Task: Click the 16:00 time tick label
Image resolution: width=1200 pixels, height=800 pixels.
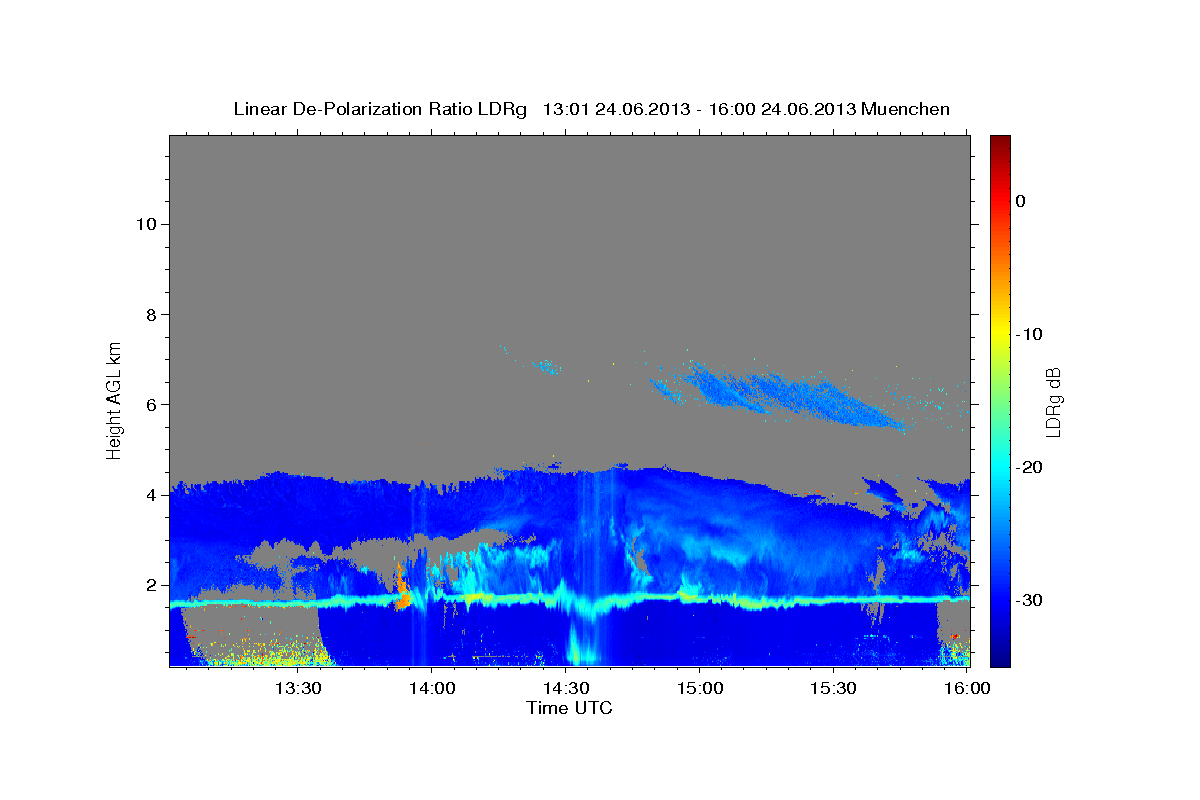Action: coord(967,688)
